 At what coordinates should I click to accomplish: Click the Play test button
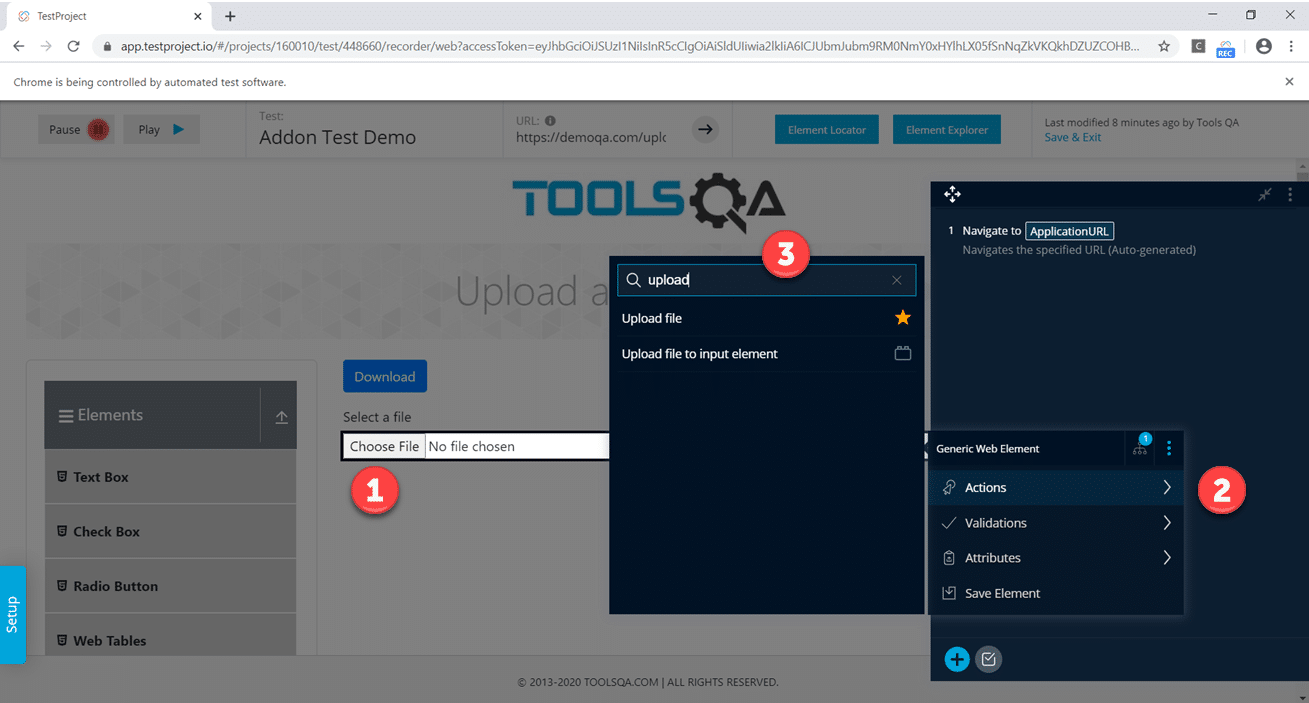tap(161, 129)
